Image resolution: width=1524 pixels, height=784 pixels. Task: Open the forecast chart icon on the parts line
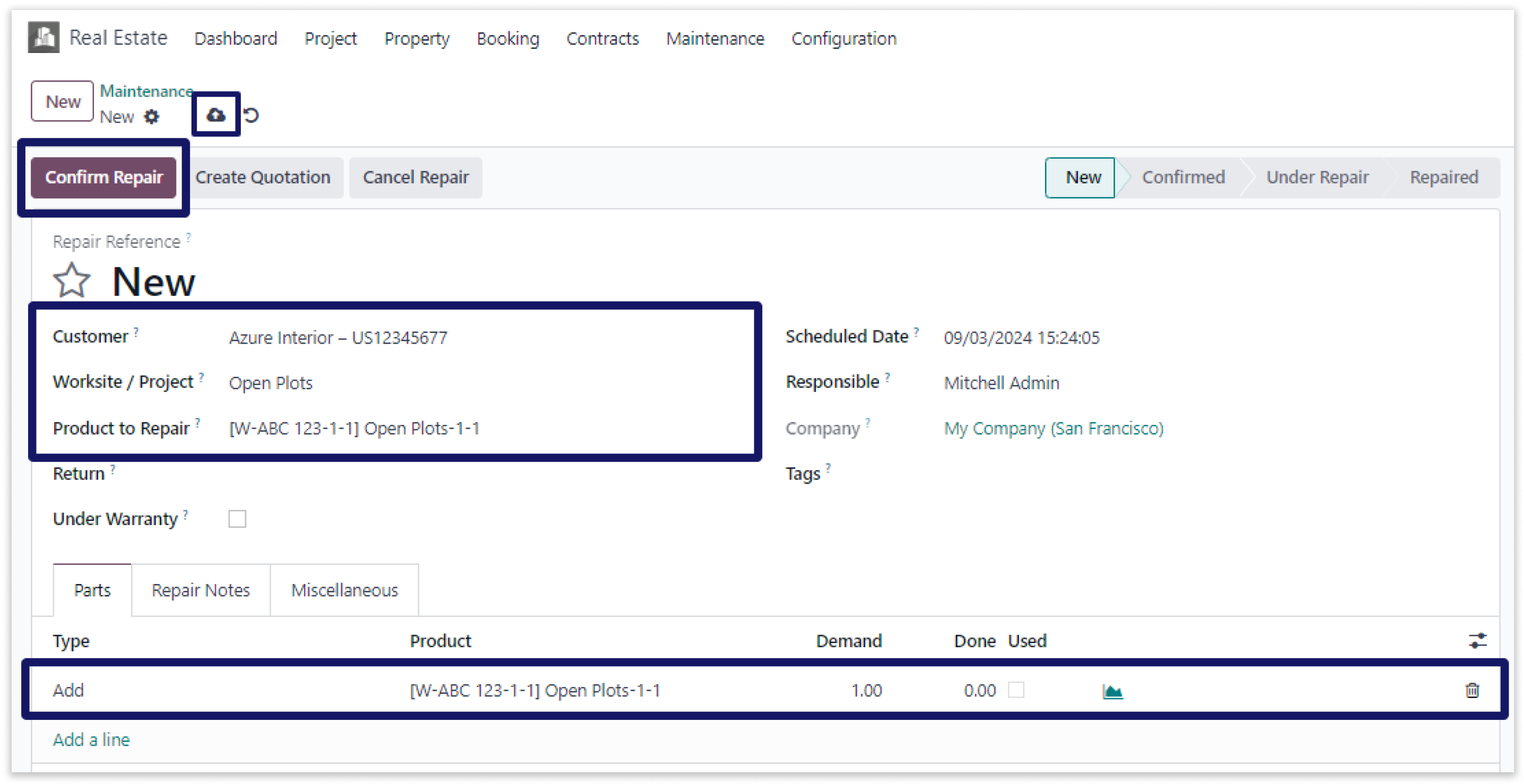[1112, 691]
